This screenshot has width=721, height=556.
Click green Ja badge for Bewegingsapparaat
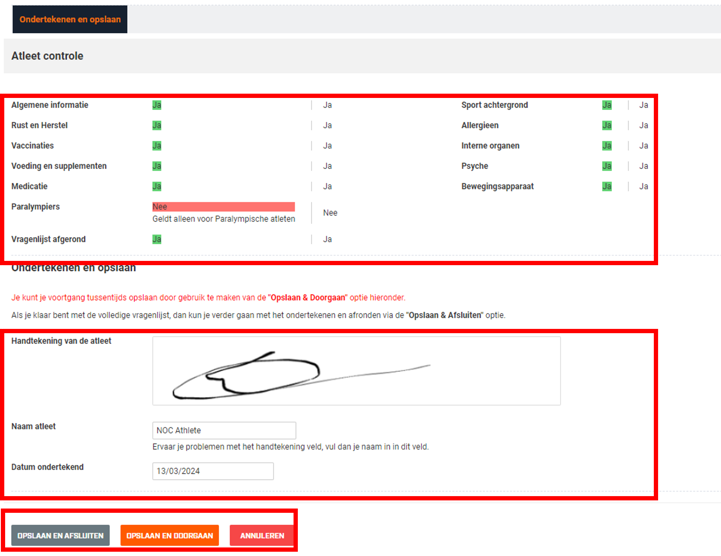pos(607,186)
